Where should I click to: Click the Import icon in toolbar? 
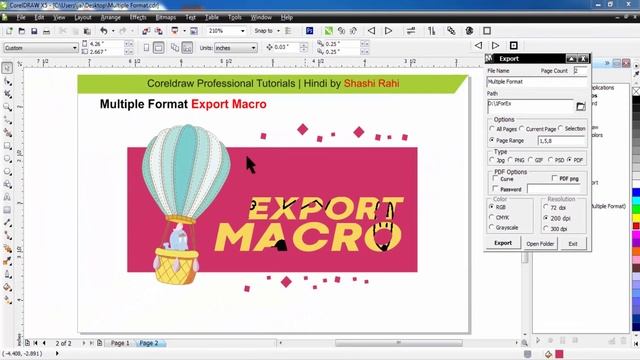(146, 31)
